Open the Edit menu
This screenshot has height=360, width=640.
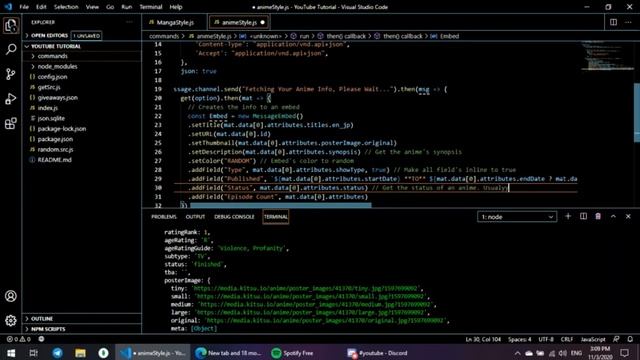coord(41,7)
